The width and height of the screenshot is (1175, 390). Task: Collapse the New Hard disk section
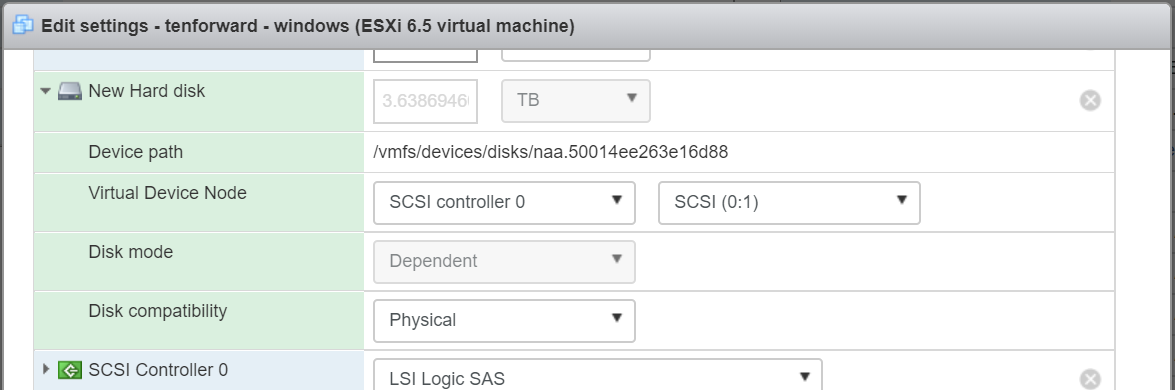[x=46, y=92]
